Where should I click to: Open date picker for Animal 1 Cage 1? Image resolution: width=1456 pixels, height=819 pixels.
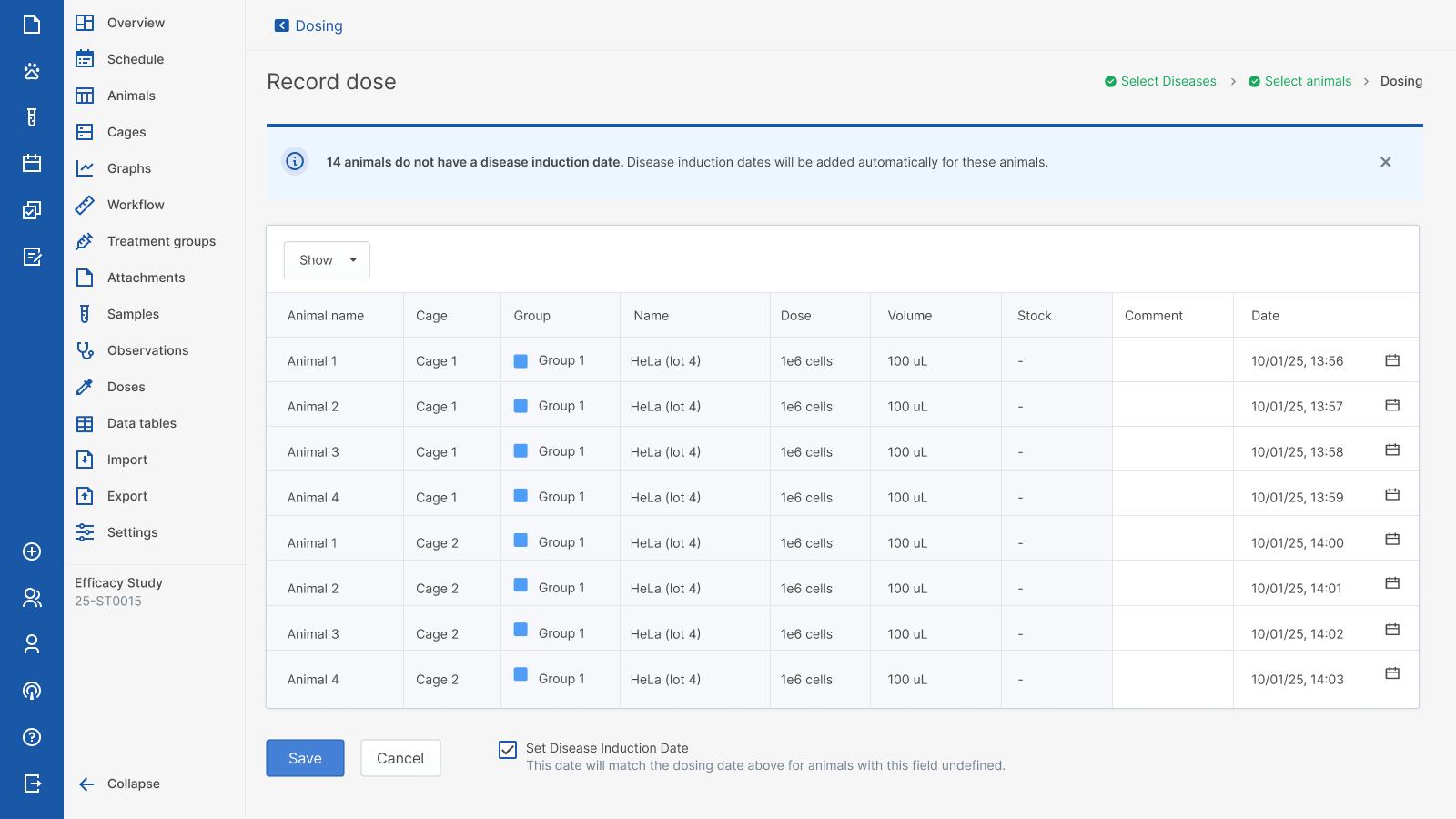(x=1392, y=360)
